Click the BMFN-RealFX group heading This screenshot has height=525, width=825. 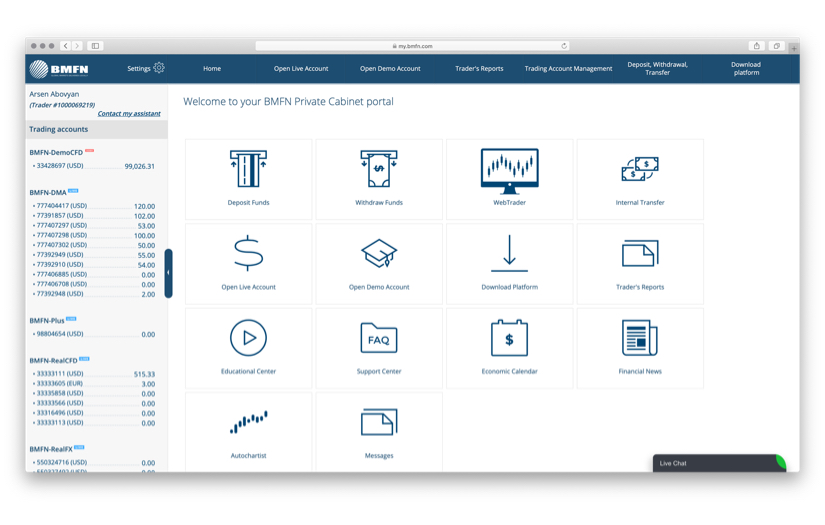click(x=51, y=449)
